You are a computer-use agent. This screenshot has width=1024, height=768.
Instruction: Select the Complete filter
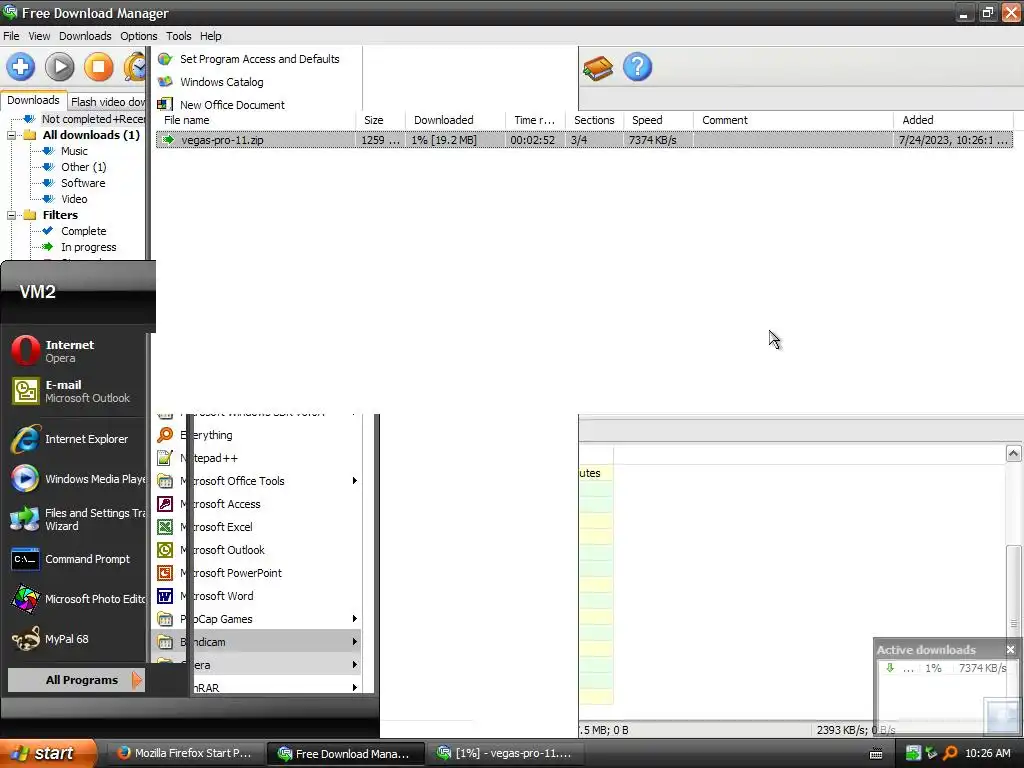coord(84,231)
